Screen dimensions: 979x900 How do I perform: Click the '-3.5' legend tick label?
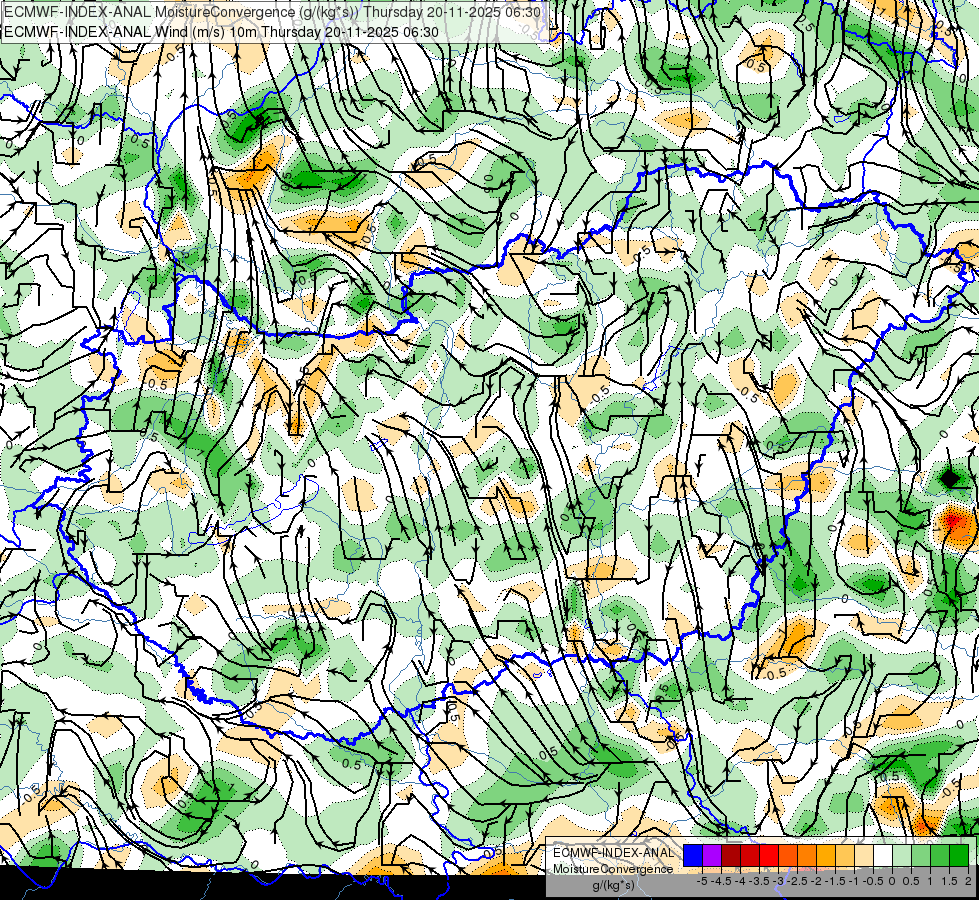[x=759, y=881]
